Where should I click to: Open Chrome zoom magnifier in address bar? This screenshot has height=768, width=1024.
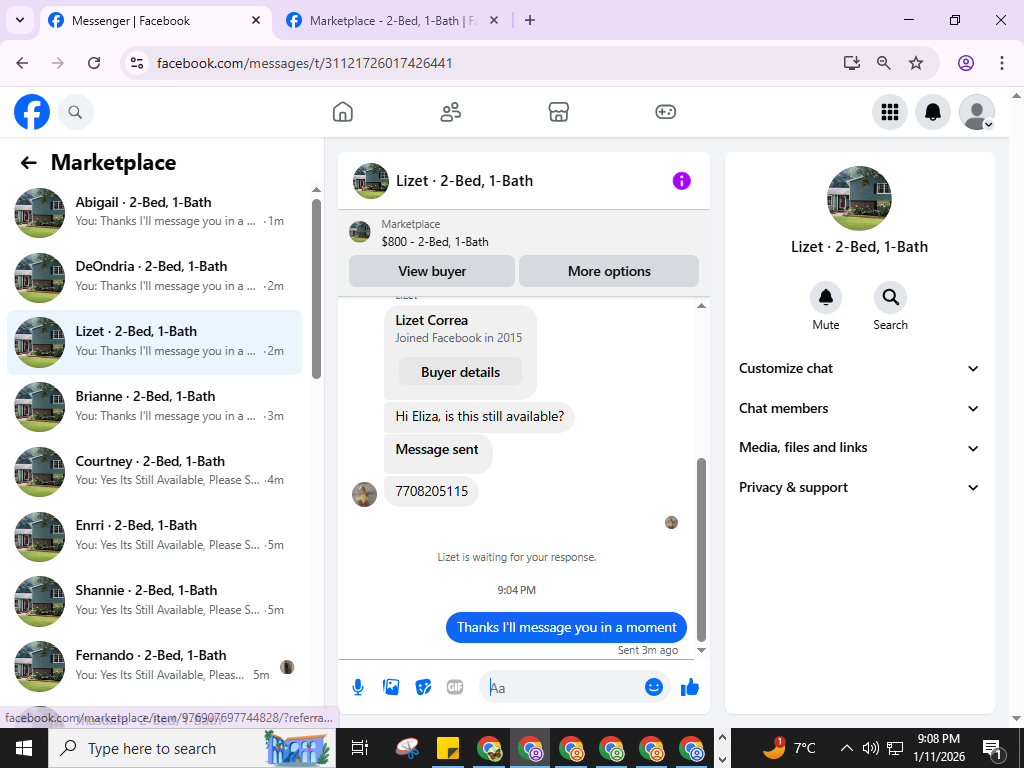884,63
